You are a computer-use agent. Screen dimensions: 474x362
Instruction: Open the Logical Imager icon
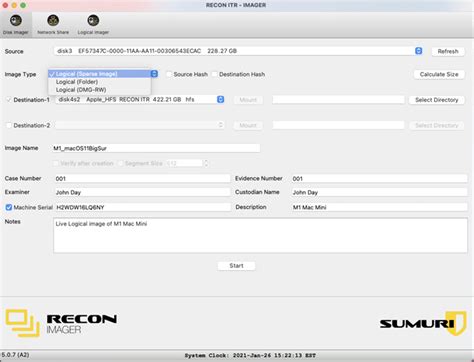click(x=93, y=21)
